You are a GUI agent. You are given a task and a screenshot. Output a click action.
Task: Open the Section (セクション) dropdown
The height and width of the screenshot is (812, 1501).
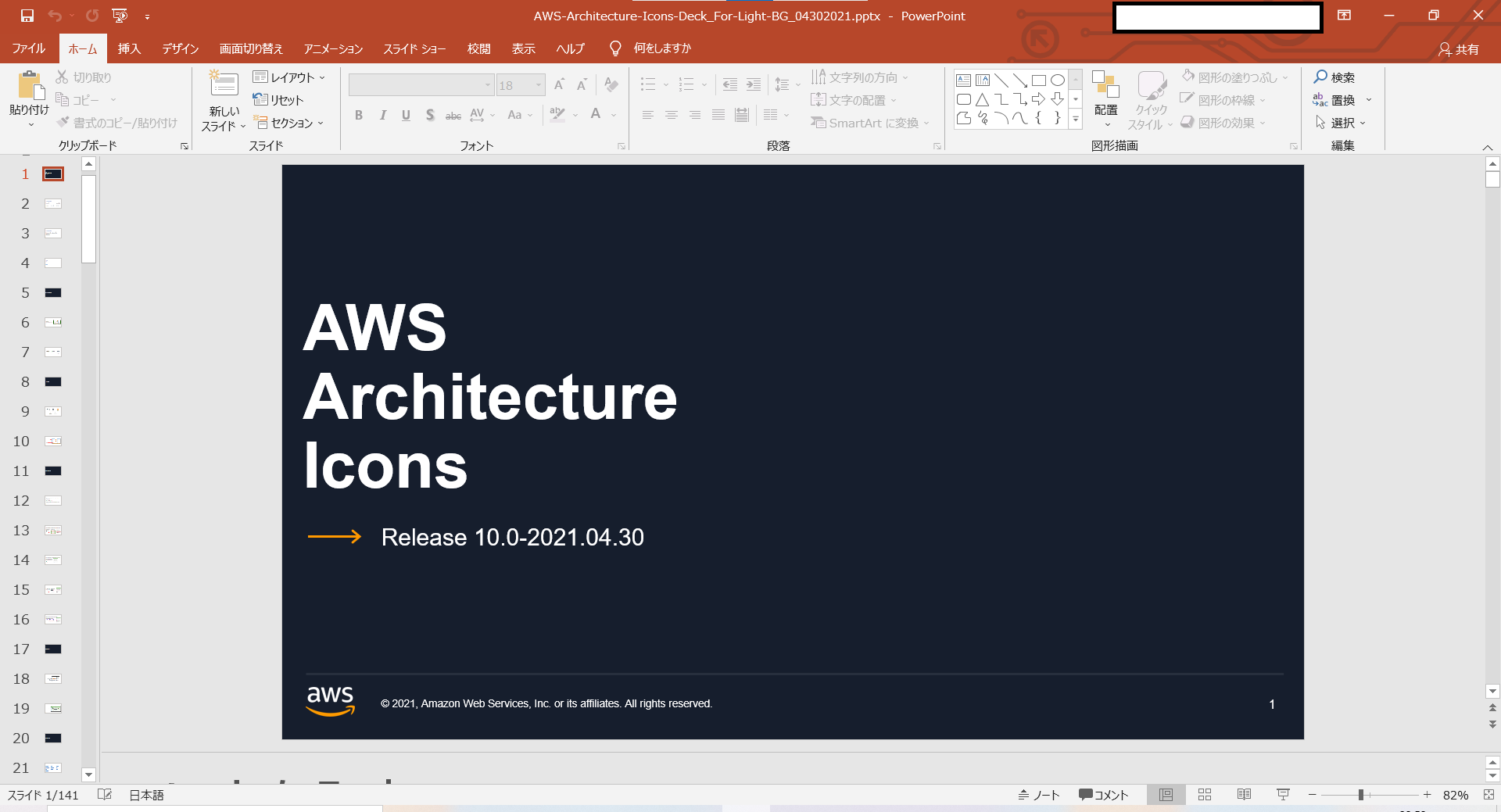pyautogui.click(x=288, y=123)
